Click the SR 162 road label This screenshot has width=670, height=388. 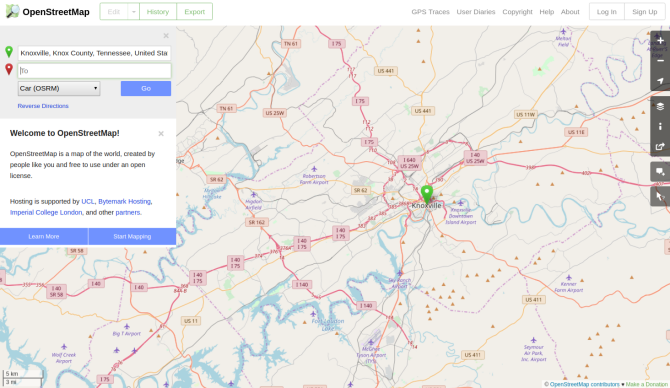coord(257,222)
